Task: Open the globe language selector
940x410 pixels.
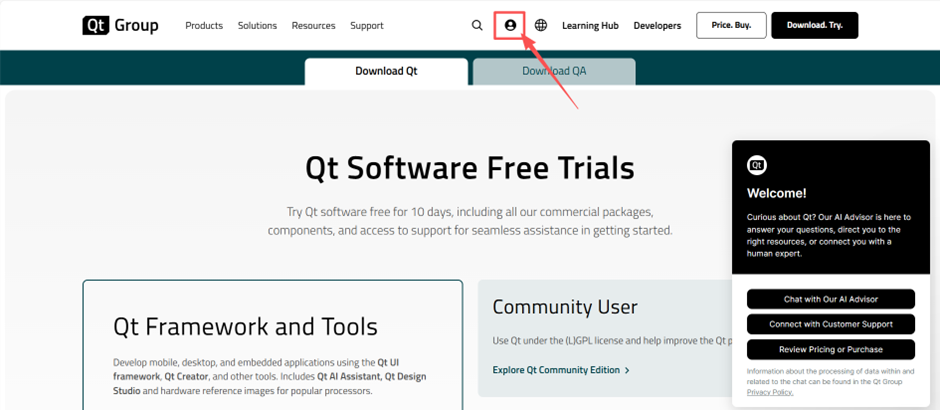Action: [x=541, y=25]
